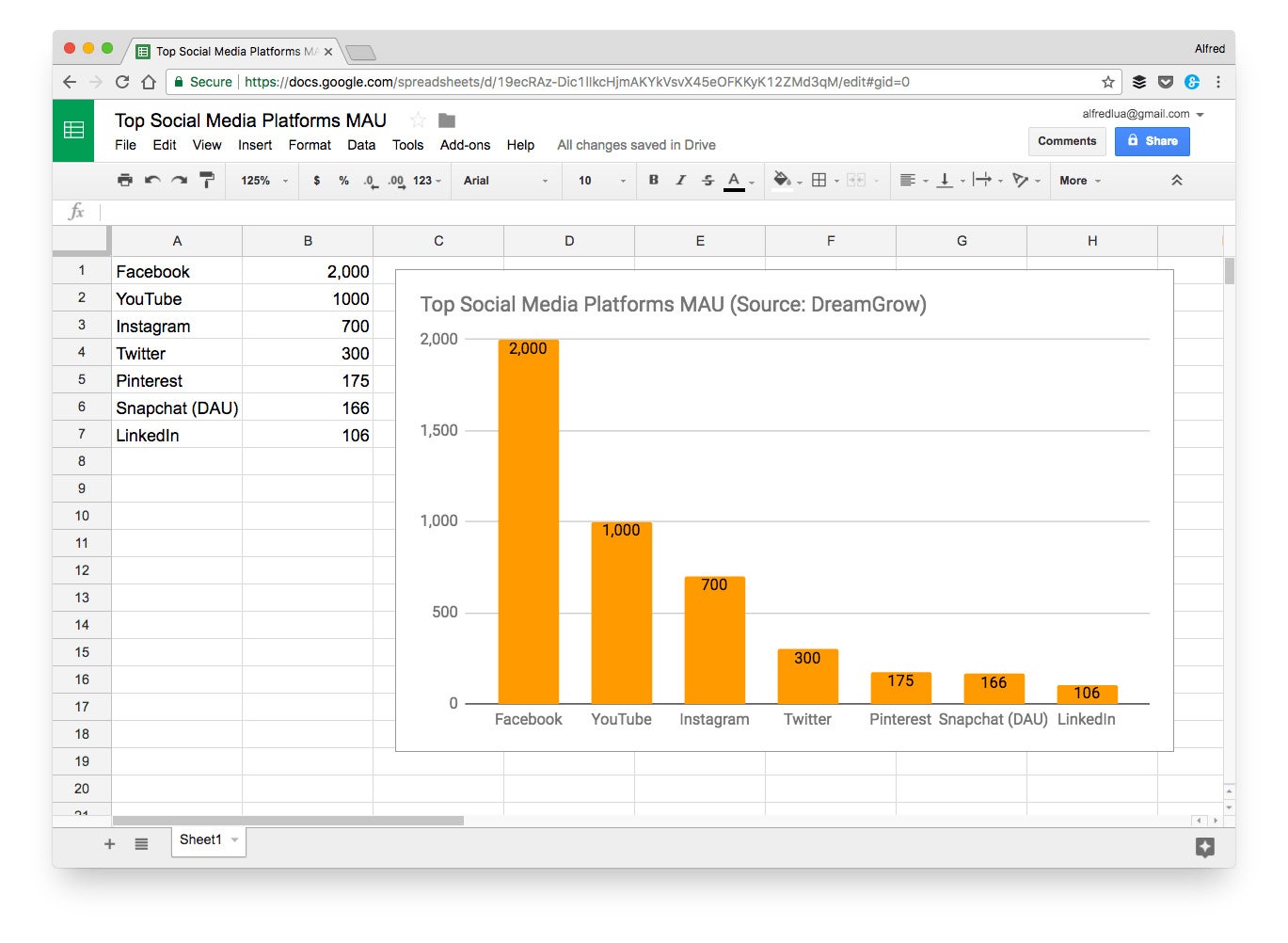Open the Tools menu
The width and height of the screenshot is (1288, 943).
point(407,145)
